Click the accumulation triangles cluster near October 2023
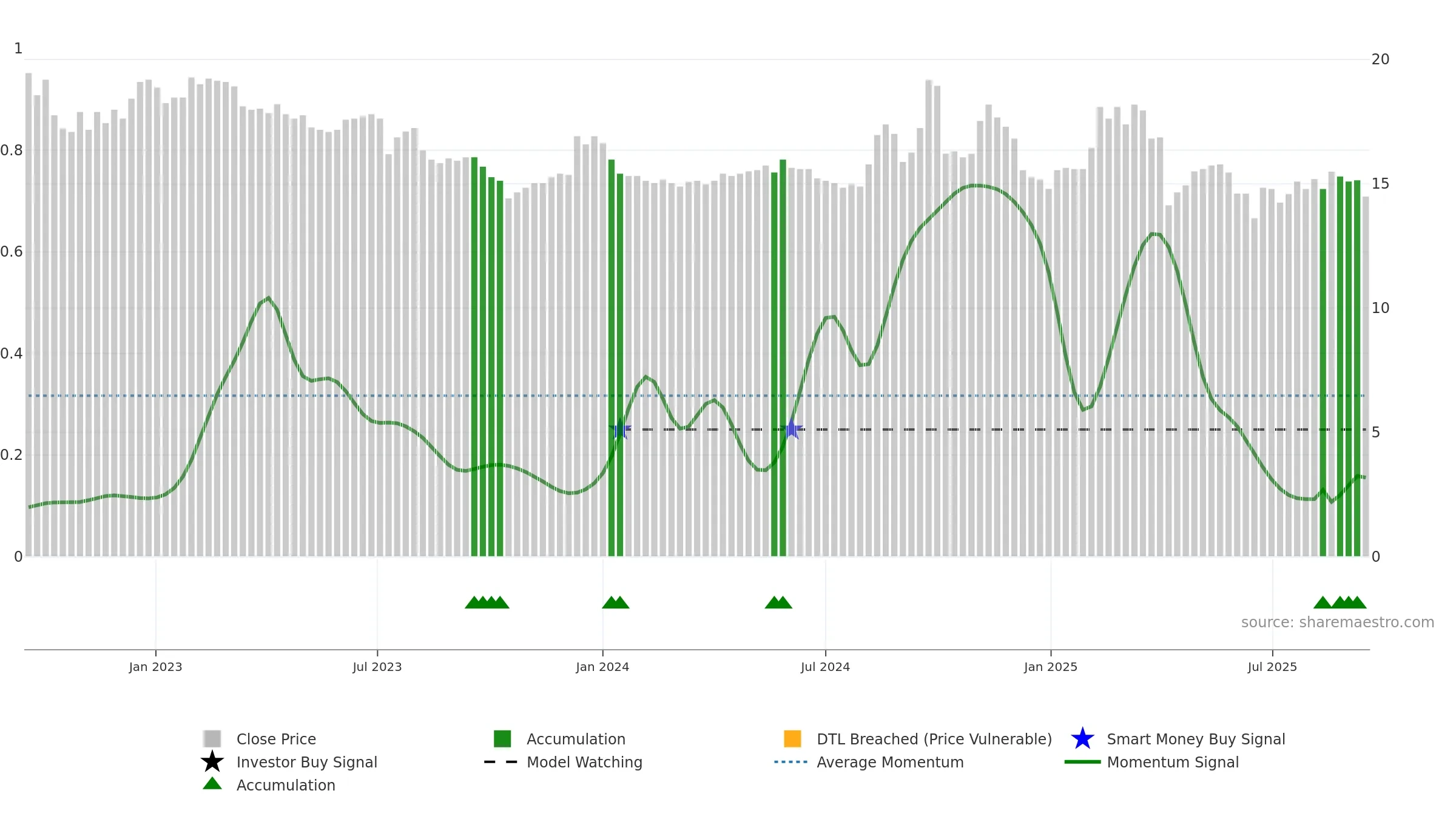This screenshot has height=819, width=1456. tap(487, 602)
